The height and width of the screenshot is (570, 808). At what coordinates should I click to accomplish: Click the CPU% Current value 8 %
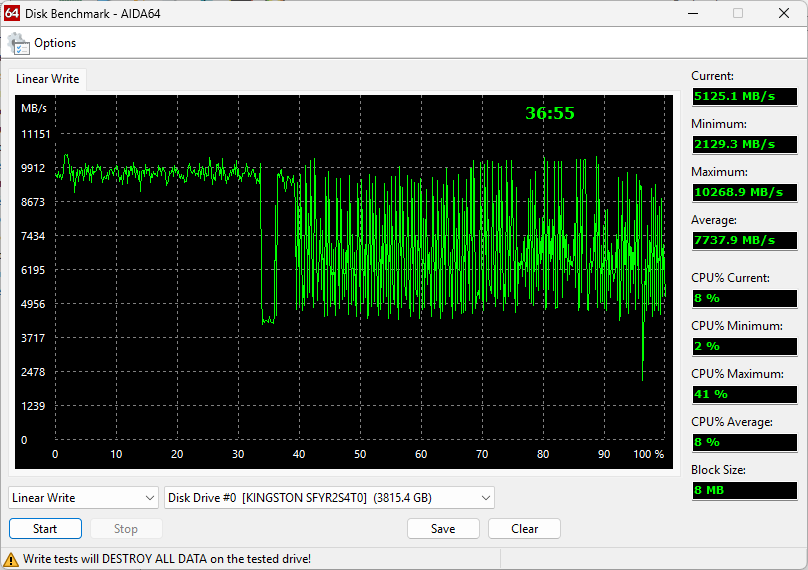click(x=745, y=298)
